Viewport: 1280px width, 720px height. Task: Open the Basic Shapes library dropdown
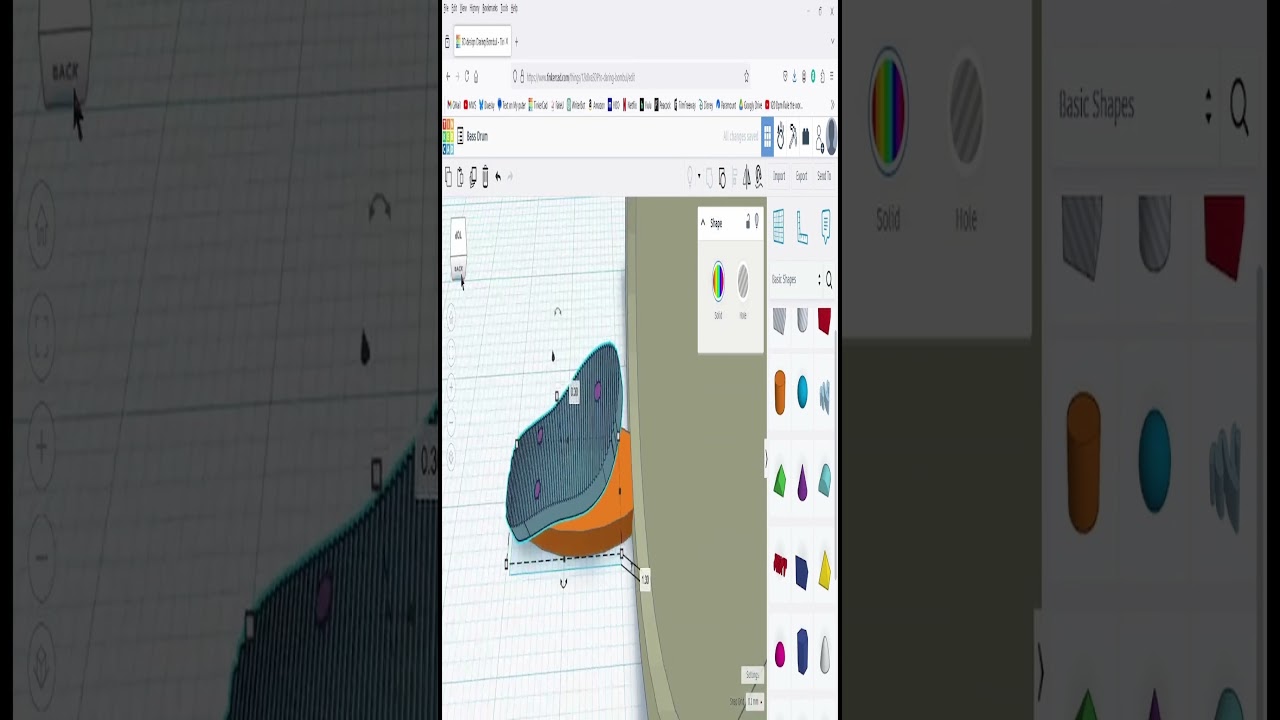point(797,280)
